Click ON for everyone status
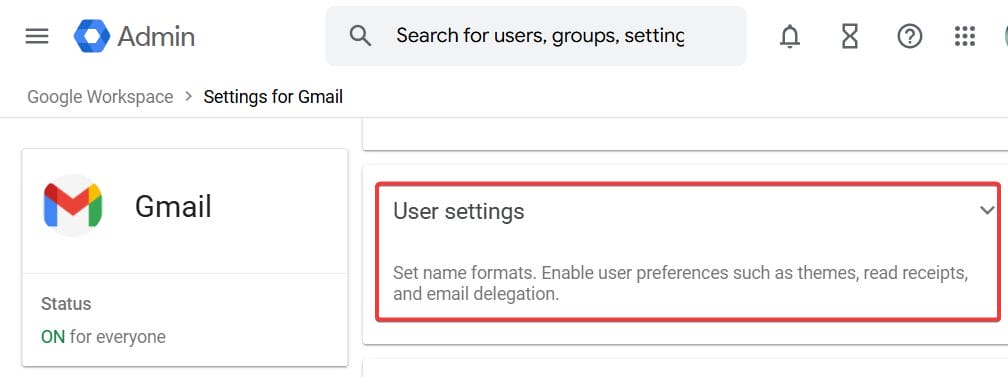 (x=104, y=336)
